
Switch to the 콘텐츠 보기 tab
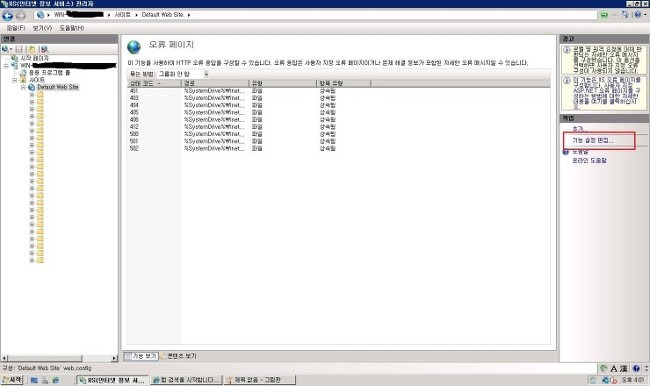[179, 356]
